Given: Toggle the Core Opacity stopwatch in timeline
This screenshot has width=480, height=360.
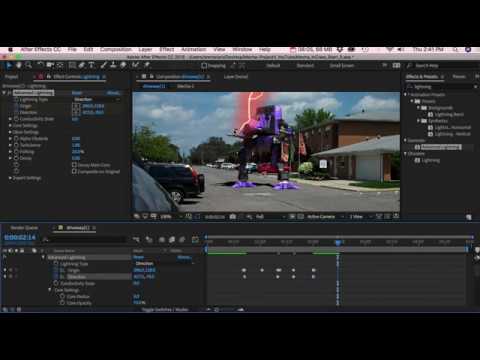Looking at the screenshot, I should tap(62, 303).
